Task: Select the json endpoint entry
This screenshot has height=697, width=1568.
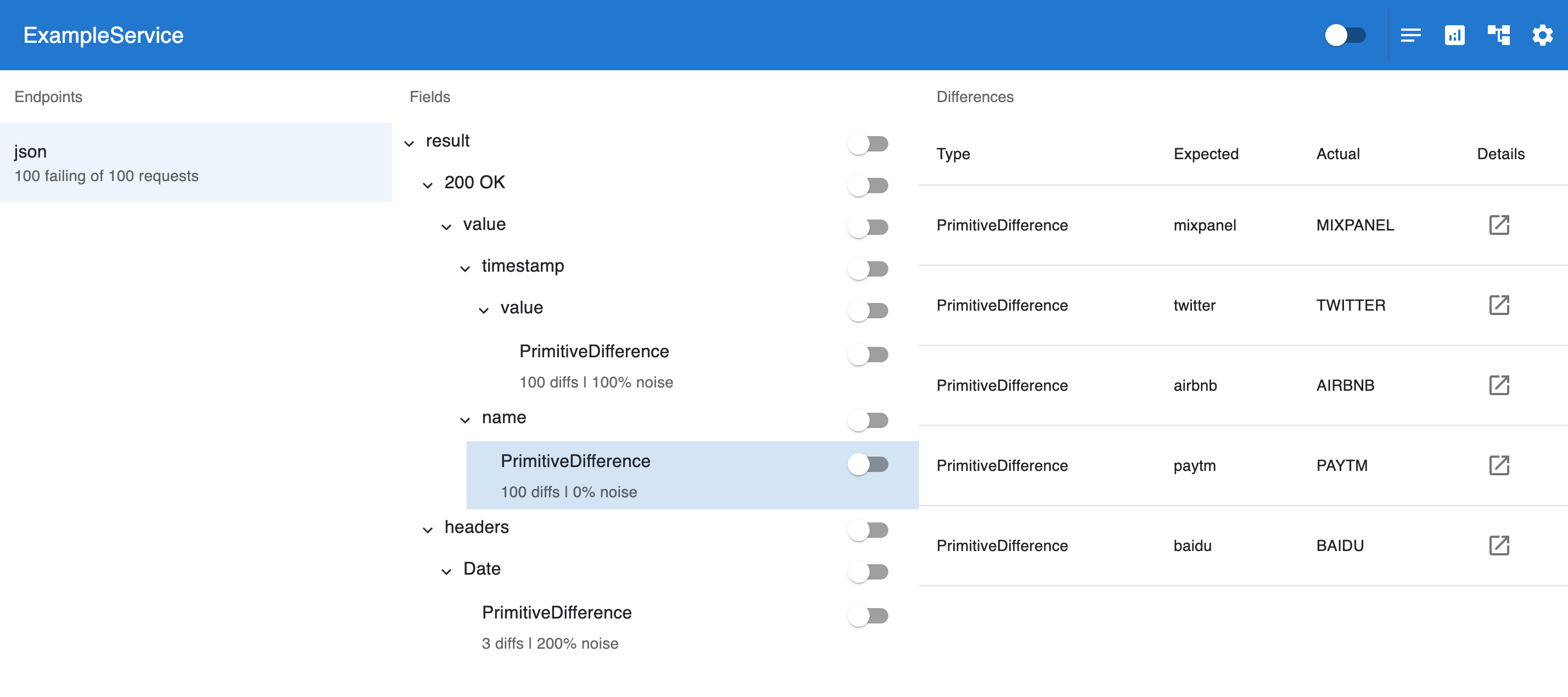Action: [196, 162]
